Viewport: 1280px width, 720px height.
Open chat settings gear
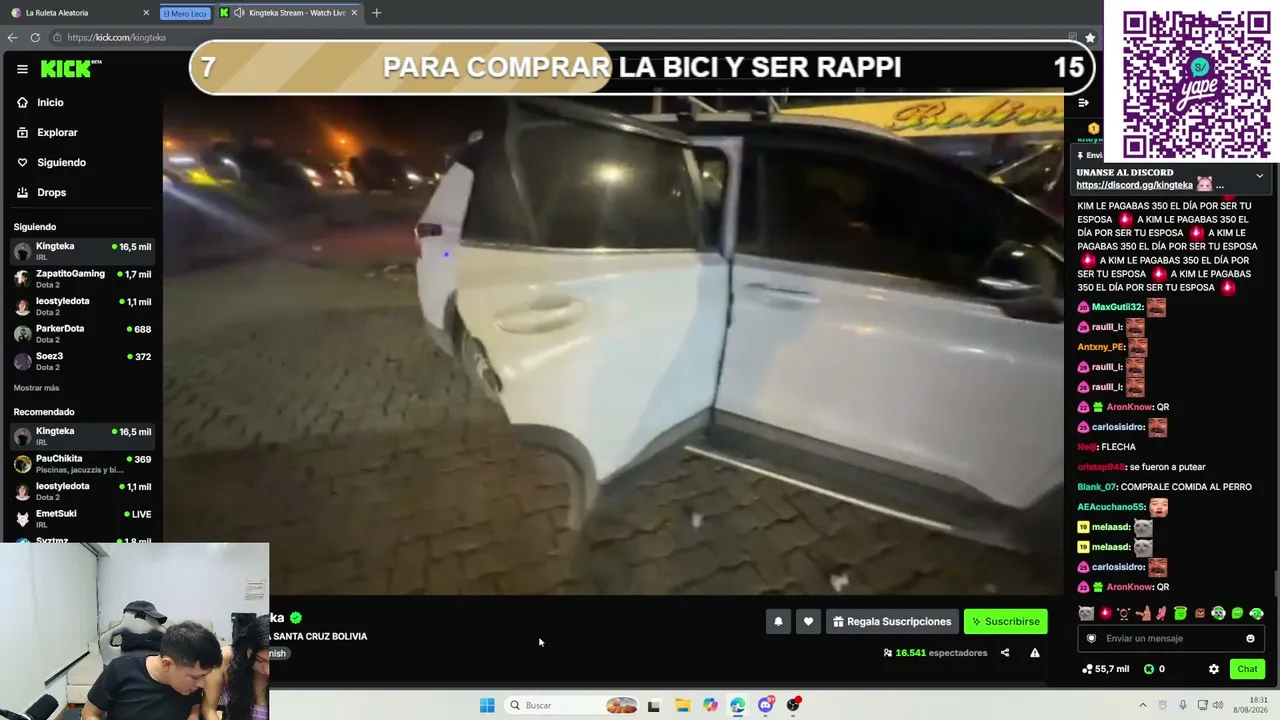pyautogui.click(x=1214, y=669)
